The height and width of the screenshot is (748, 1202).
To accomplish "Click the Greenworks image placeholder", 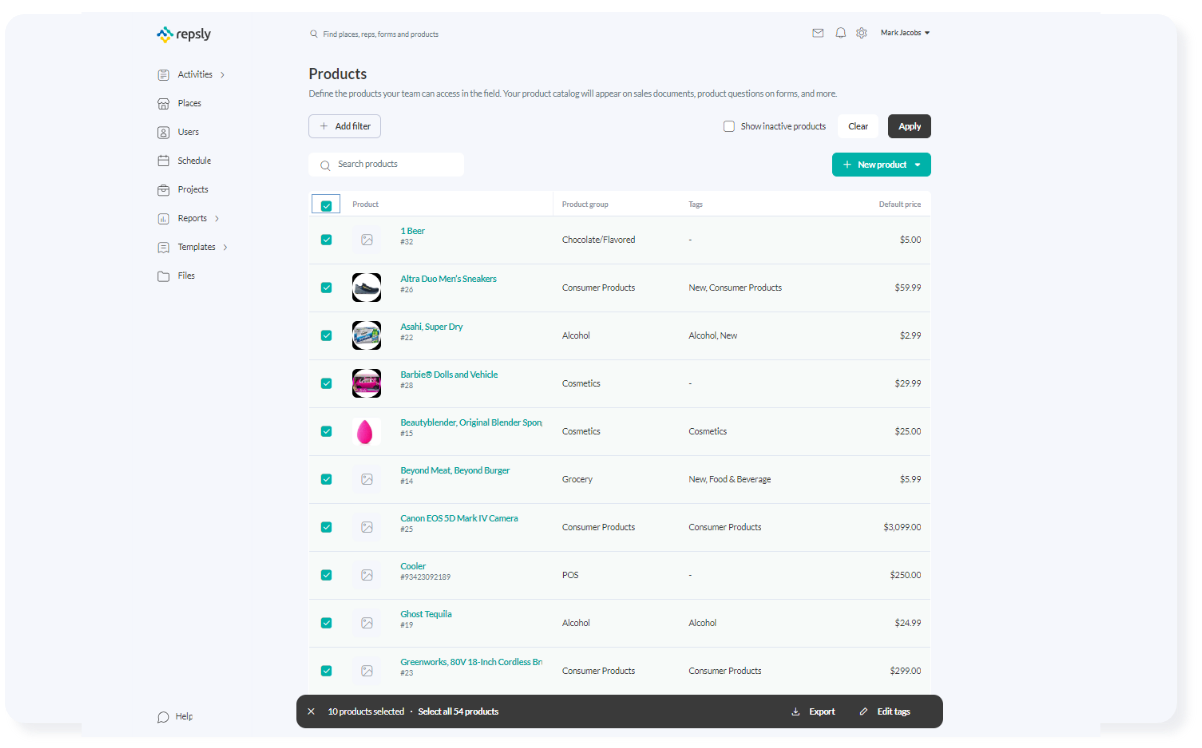I will click(x=367, y=671).
